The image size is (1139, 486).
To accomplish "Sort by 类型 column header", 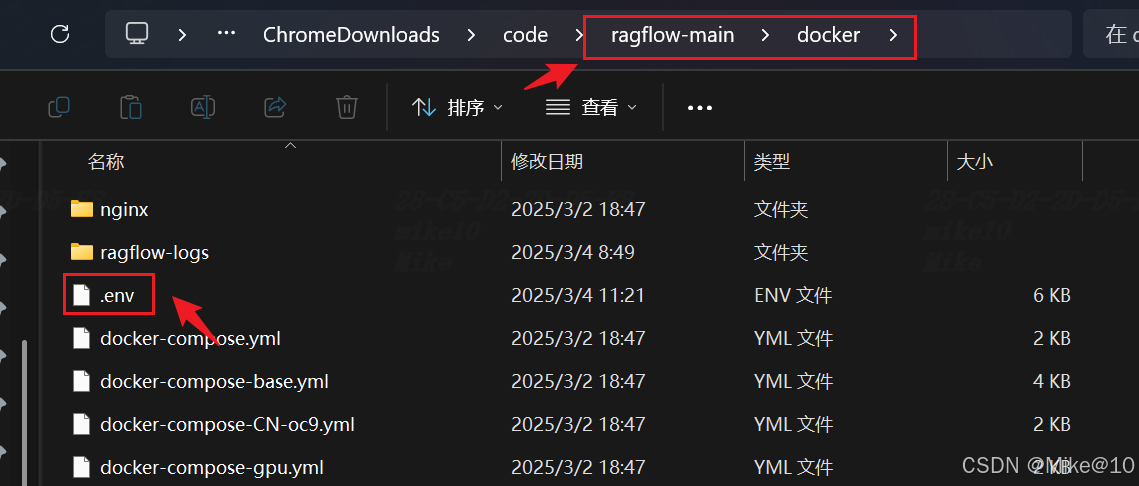I will click(x=771, y=161).
